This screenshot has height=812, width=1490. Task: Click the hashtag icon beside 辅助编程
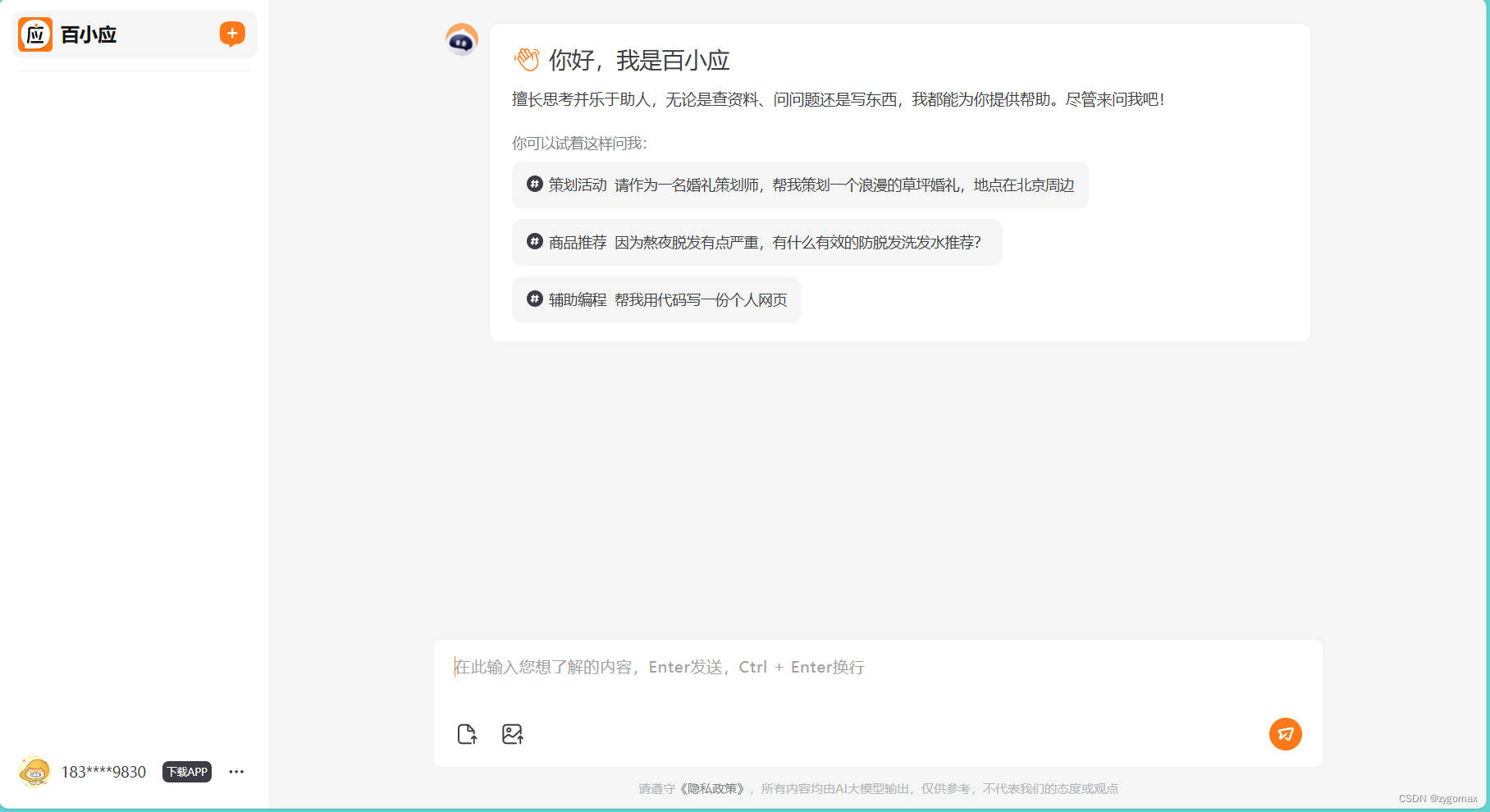coord(535,299)
